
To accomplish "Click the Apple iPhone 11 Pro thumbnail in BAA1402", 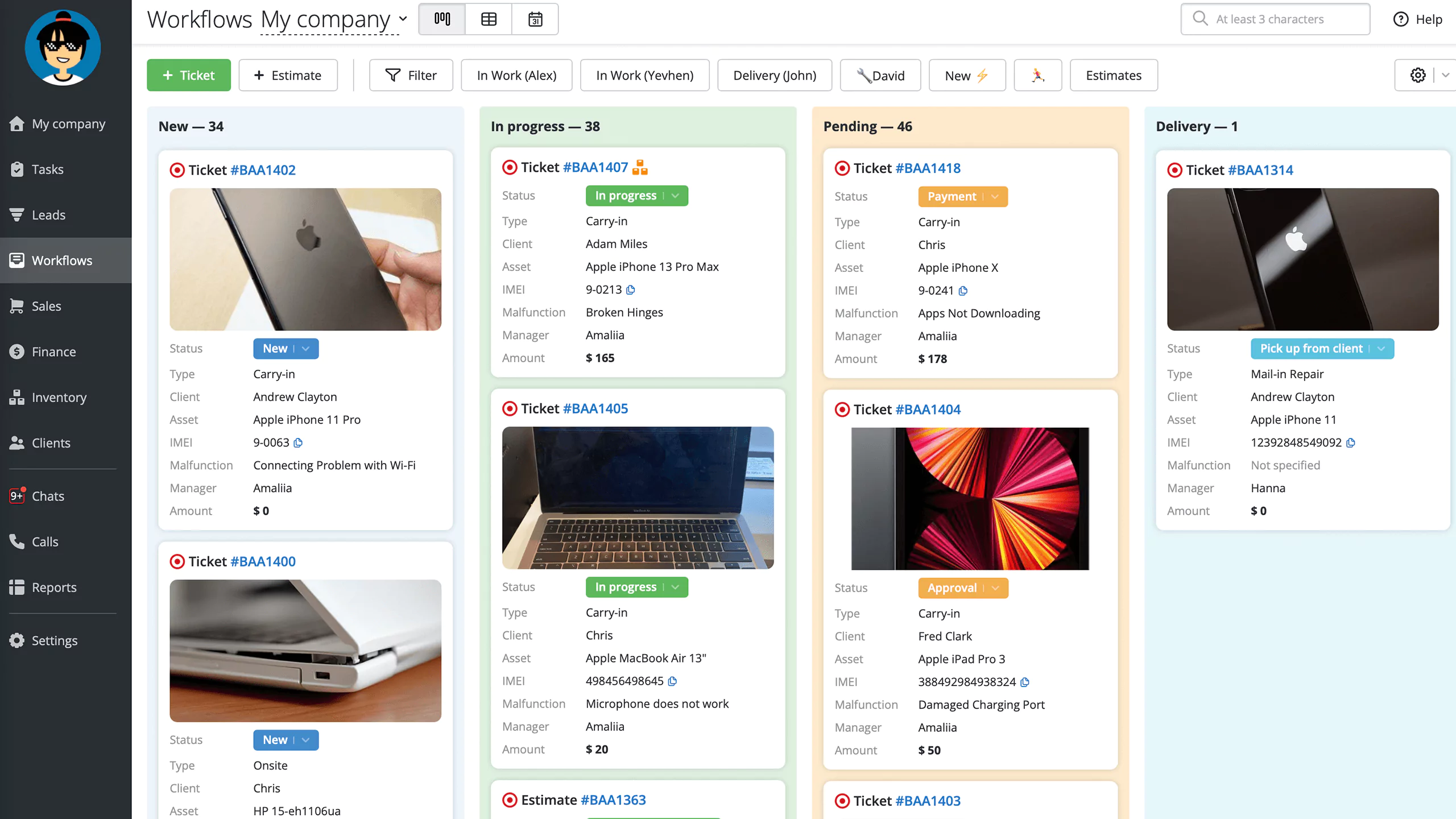I will click(x=305, y=259).
